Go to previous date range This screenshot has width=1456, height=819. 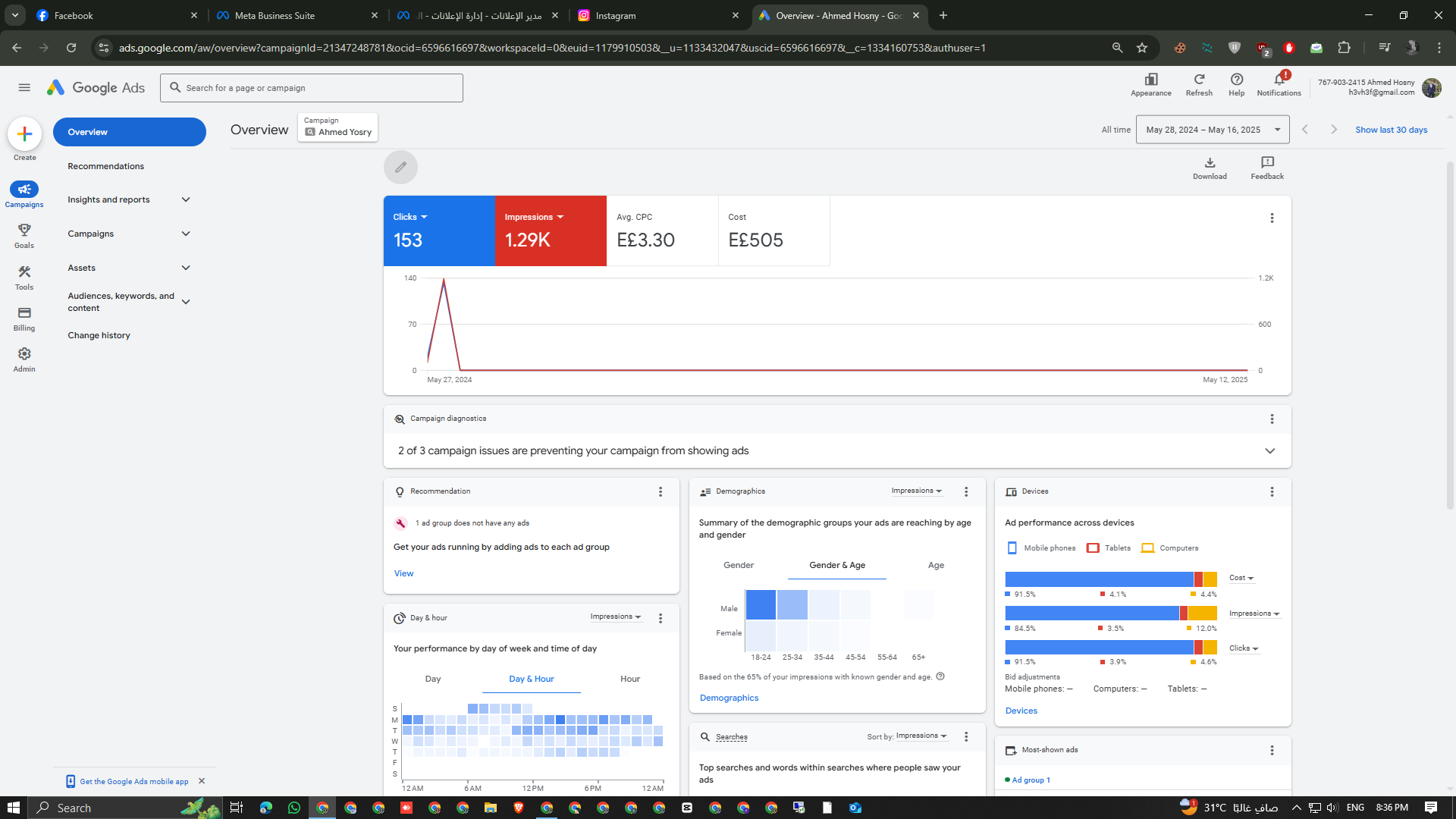click(1305, 130)
